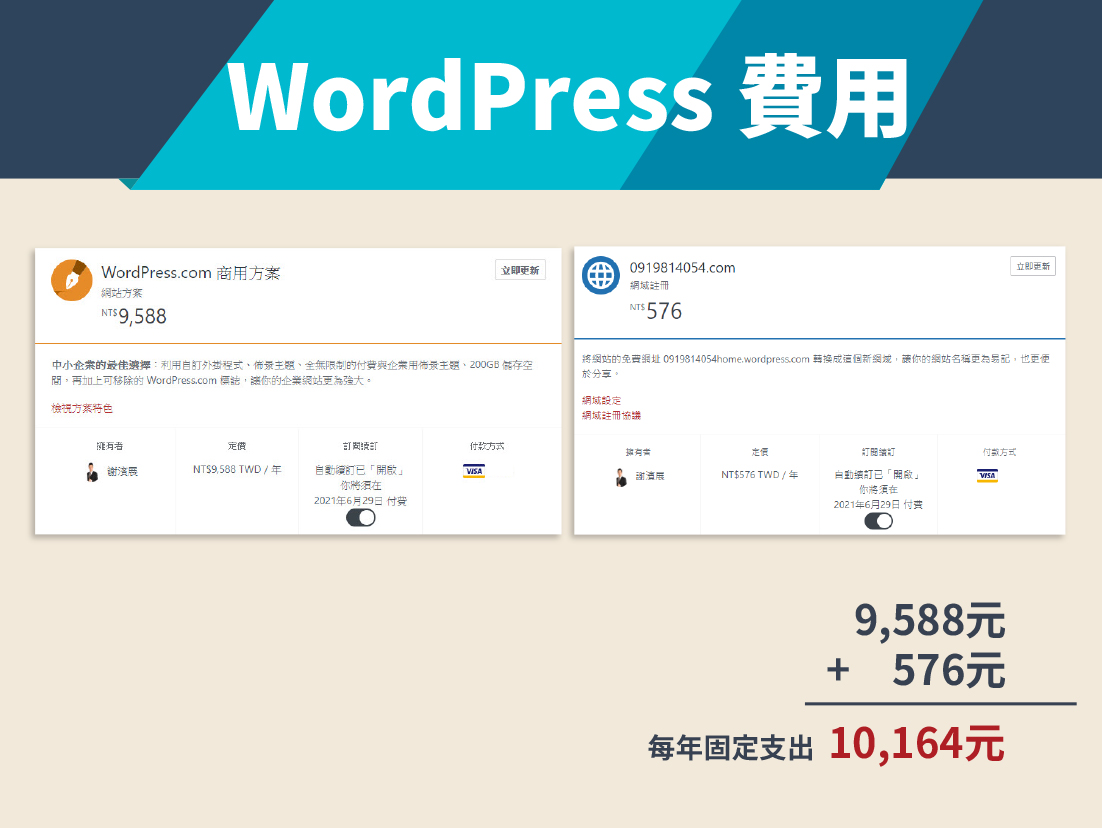1102x829 pixels.
Task: Click the blue globe domain icon
Action: pos(601,275)
